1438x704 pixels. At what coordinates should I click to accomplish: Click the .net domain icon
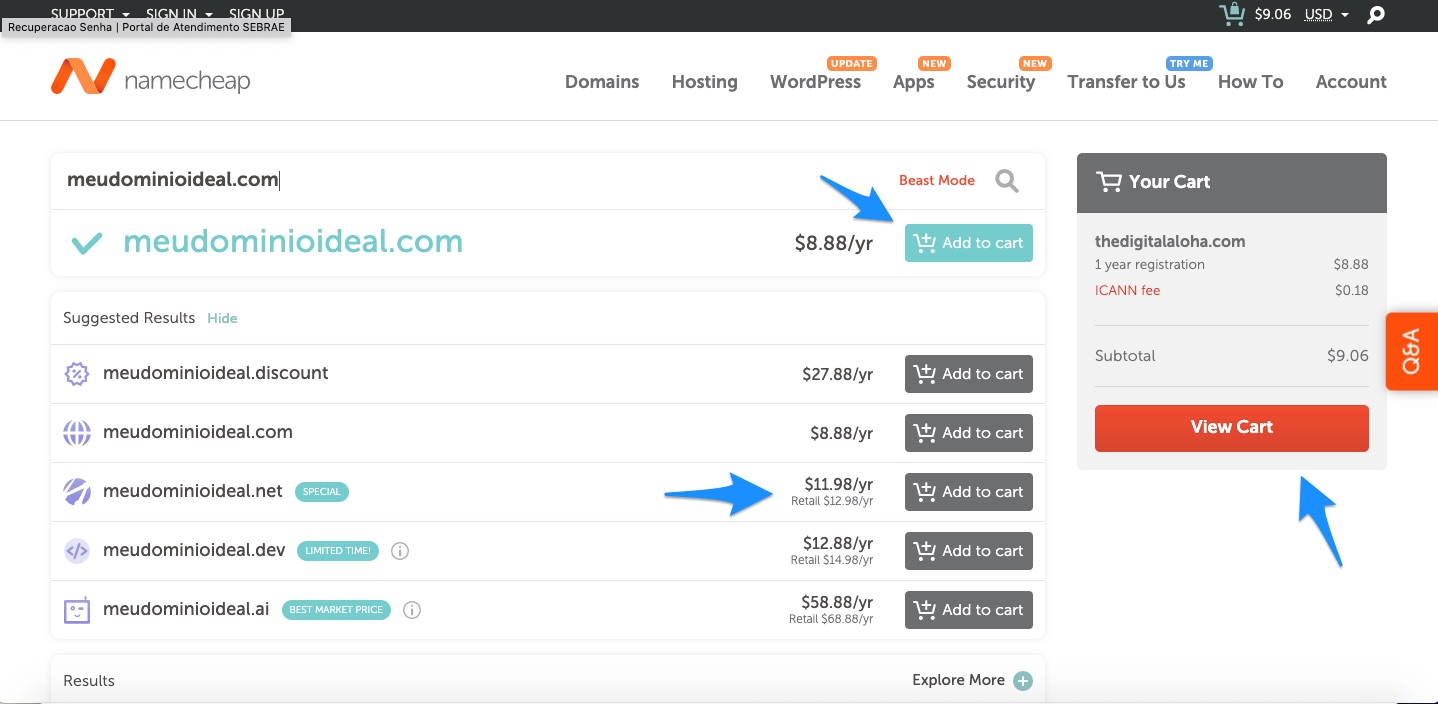[77, 492]
